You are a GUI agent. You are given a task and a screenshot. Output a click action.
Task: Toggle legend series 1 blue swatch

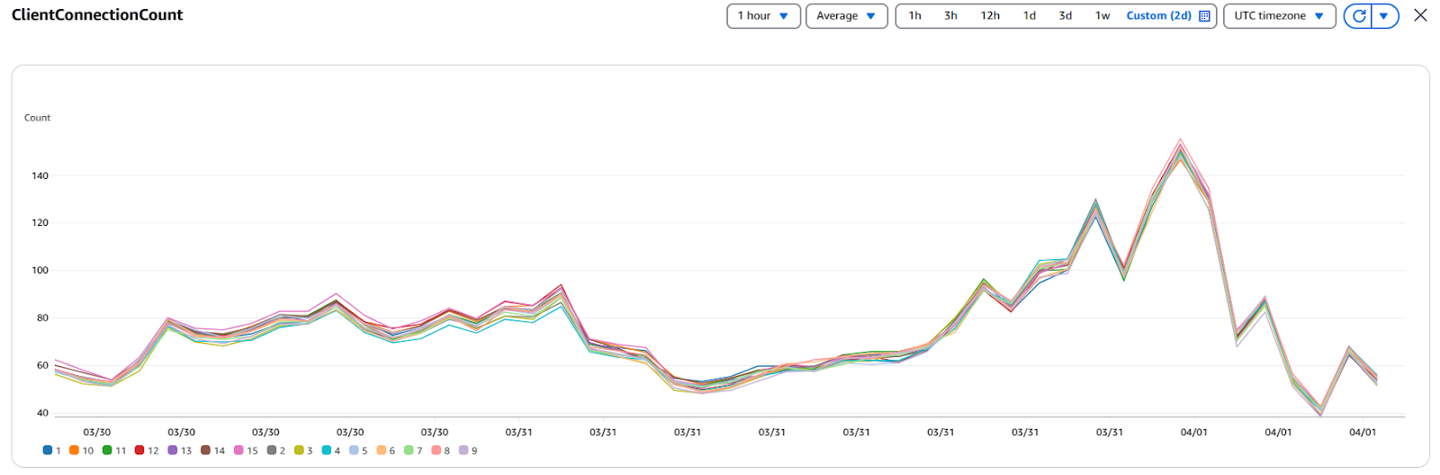[x=47, y=450]
